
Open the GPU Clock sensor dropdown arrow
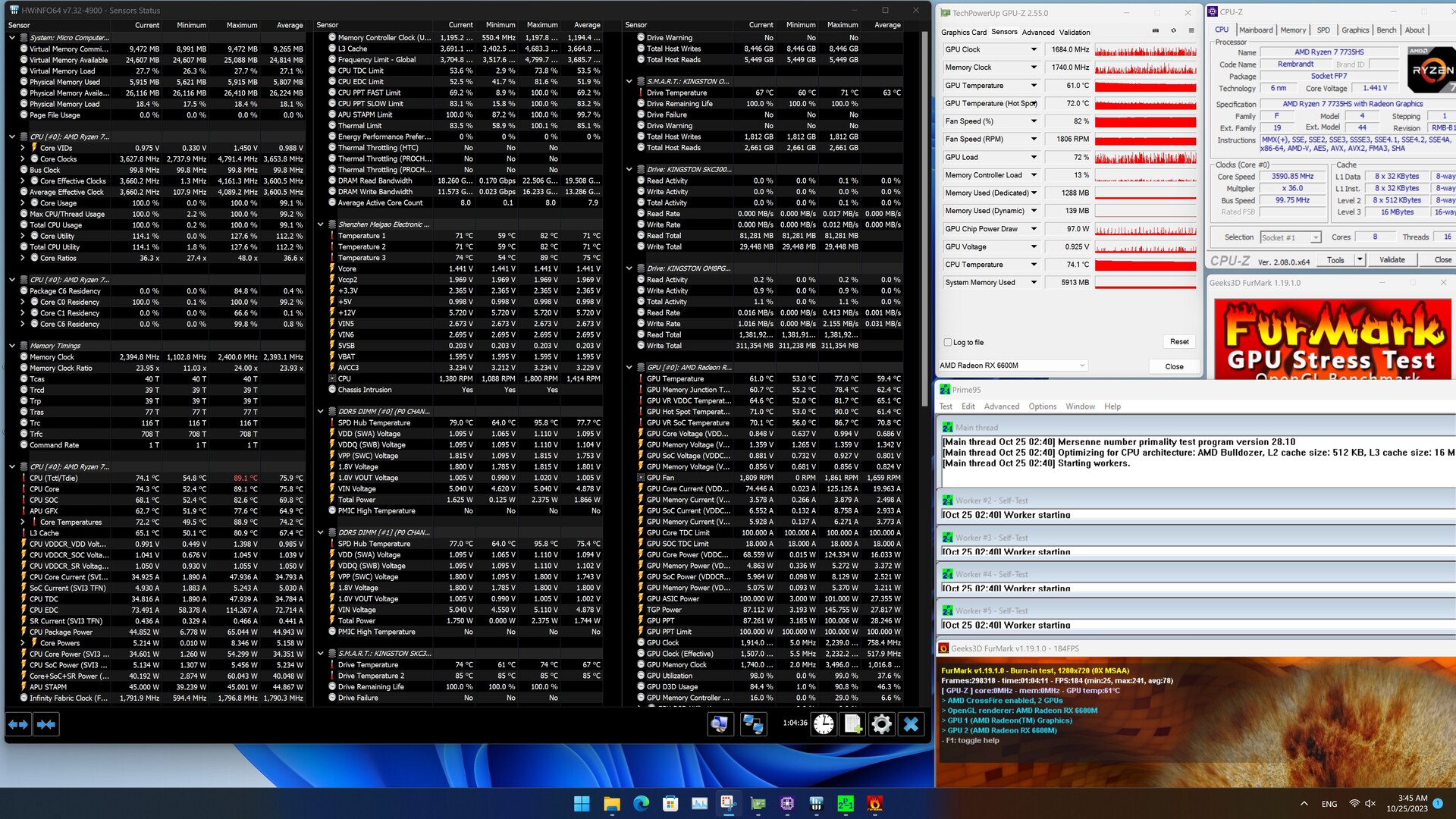1033,50
